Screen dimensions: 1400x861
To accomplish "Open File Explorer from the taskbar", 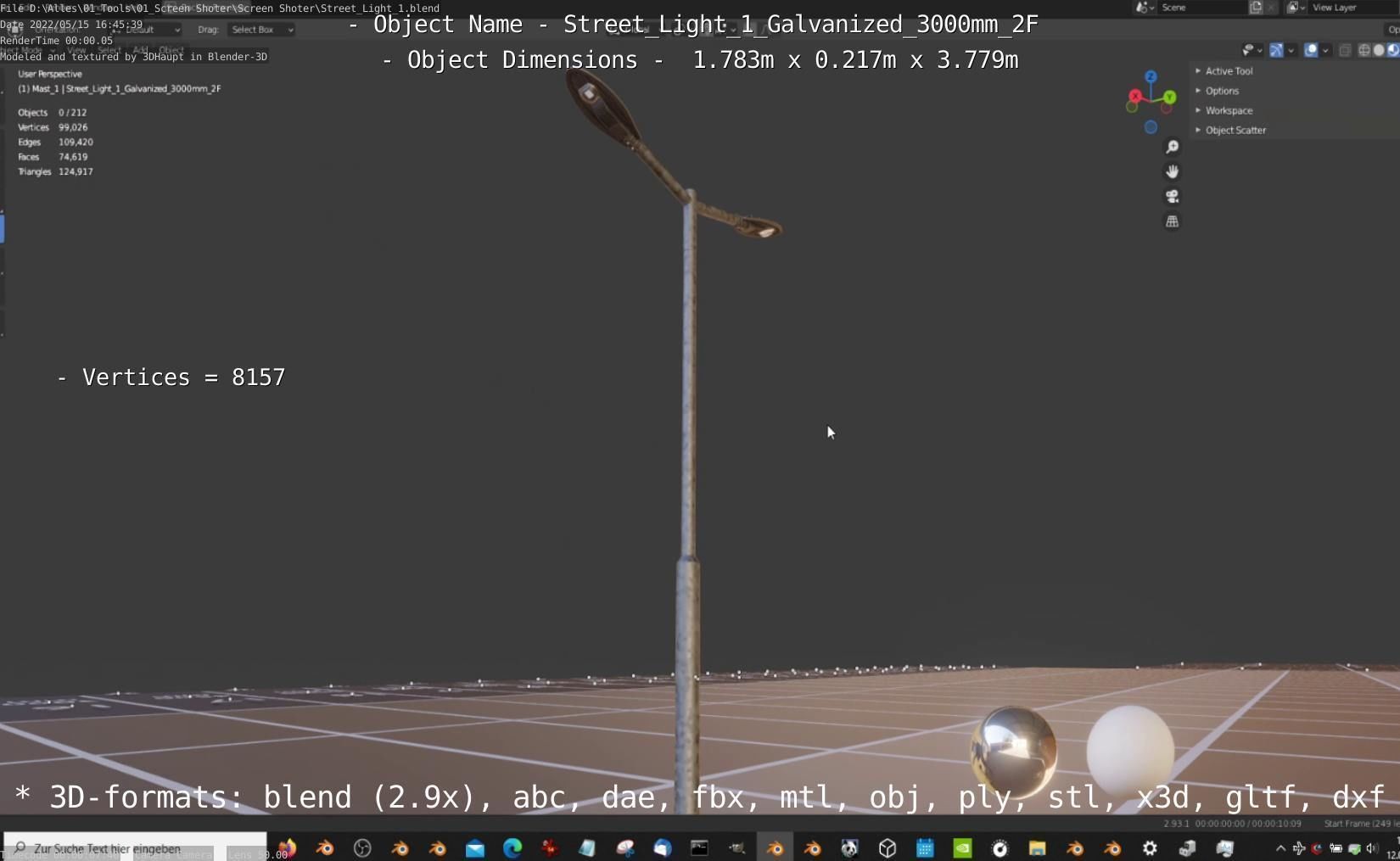I will tap(1037, 848).
